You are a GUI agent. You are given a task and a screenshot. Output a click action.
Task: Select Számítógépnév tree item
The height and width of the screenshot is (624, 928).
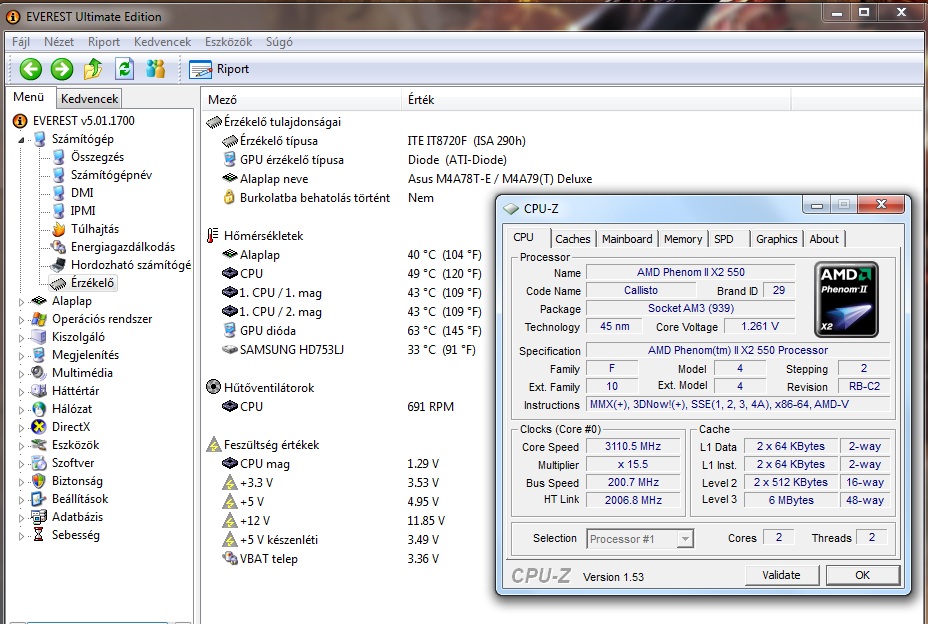[111, 175]
